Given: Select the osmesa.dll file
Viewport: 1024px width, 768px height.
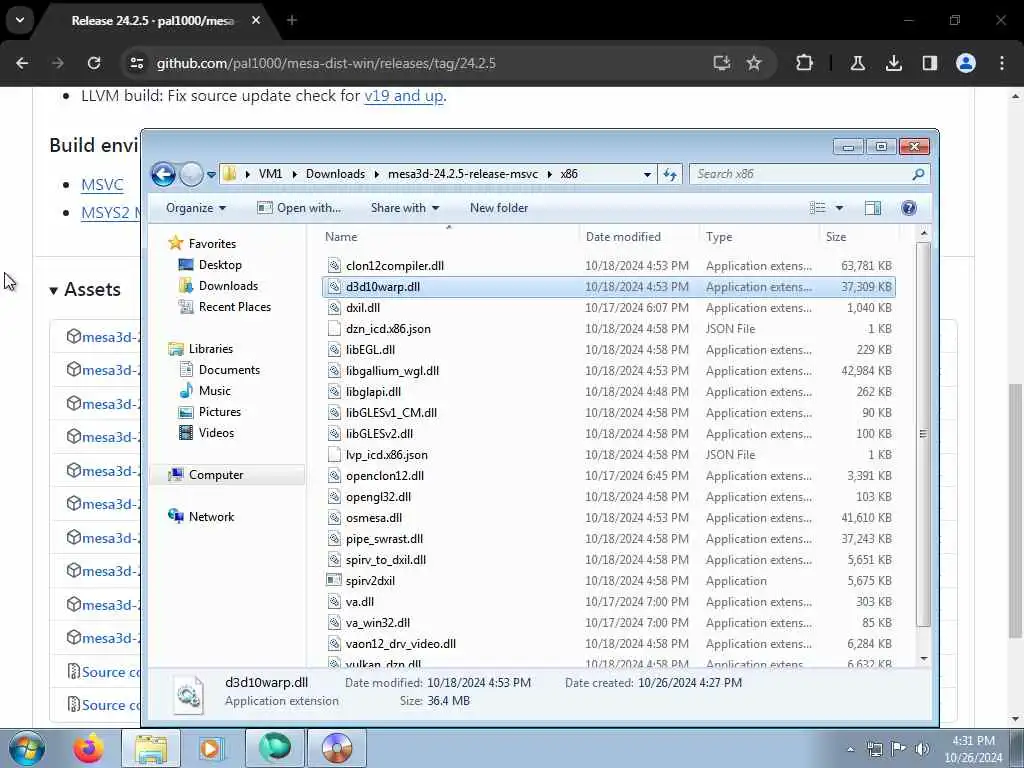Looking at the screenshot, I should coord(374,517).
